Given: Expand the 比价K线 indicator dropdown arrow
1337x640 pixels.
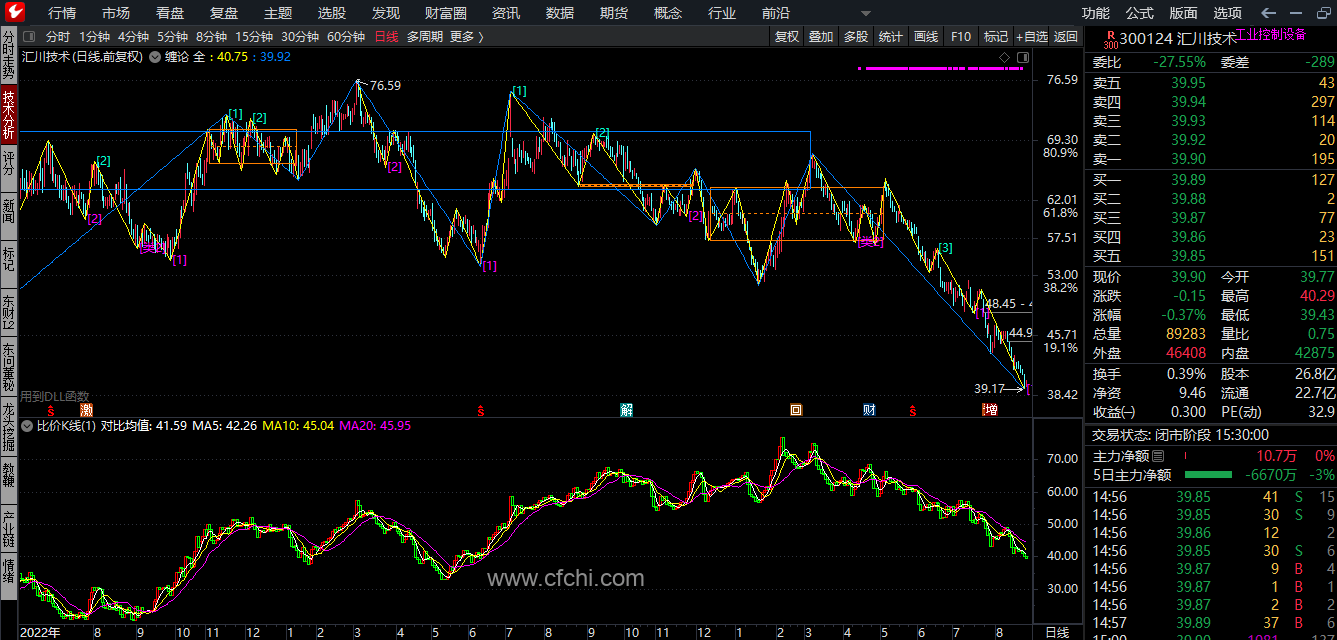Looking at the screenshot, I should tap(27, 426).
